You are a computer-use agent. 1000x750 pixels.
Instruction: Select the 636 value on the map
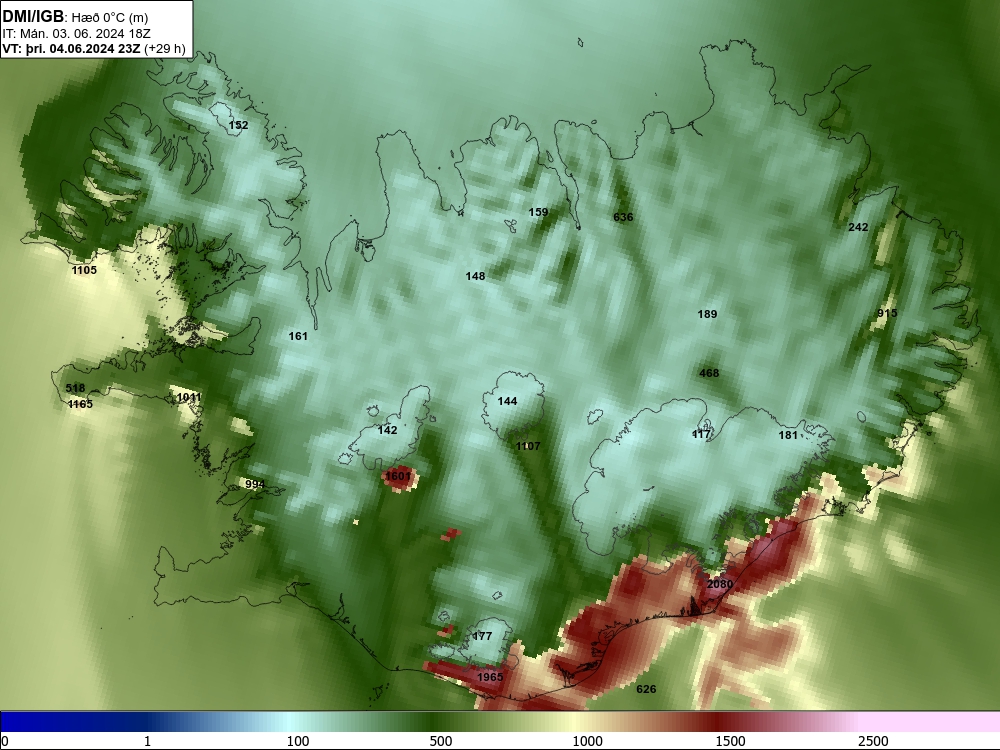tap(623, 217)
